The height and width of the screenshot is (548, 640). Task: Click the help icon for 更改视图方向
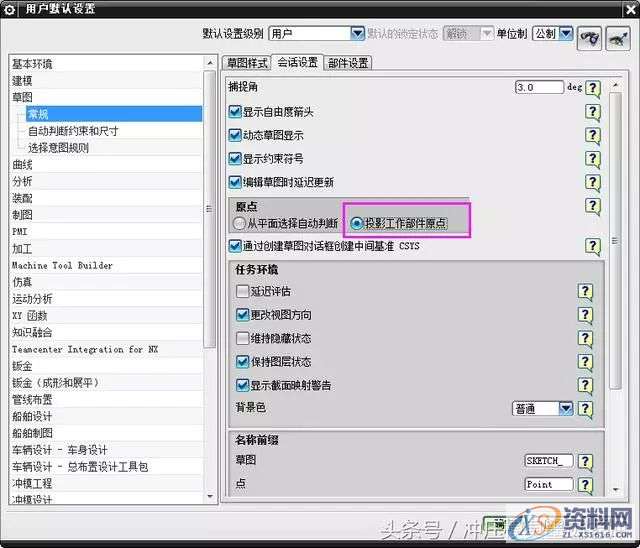(x=585, y=315)
